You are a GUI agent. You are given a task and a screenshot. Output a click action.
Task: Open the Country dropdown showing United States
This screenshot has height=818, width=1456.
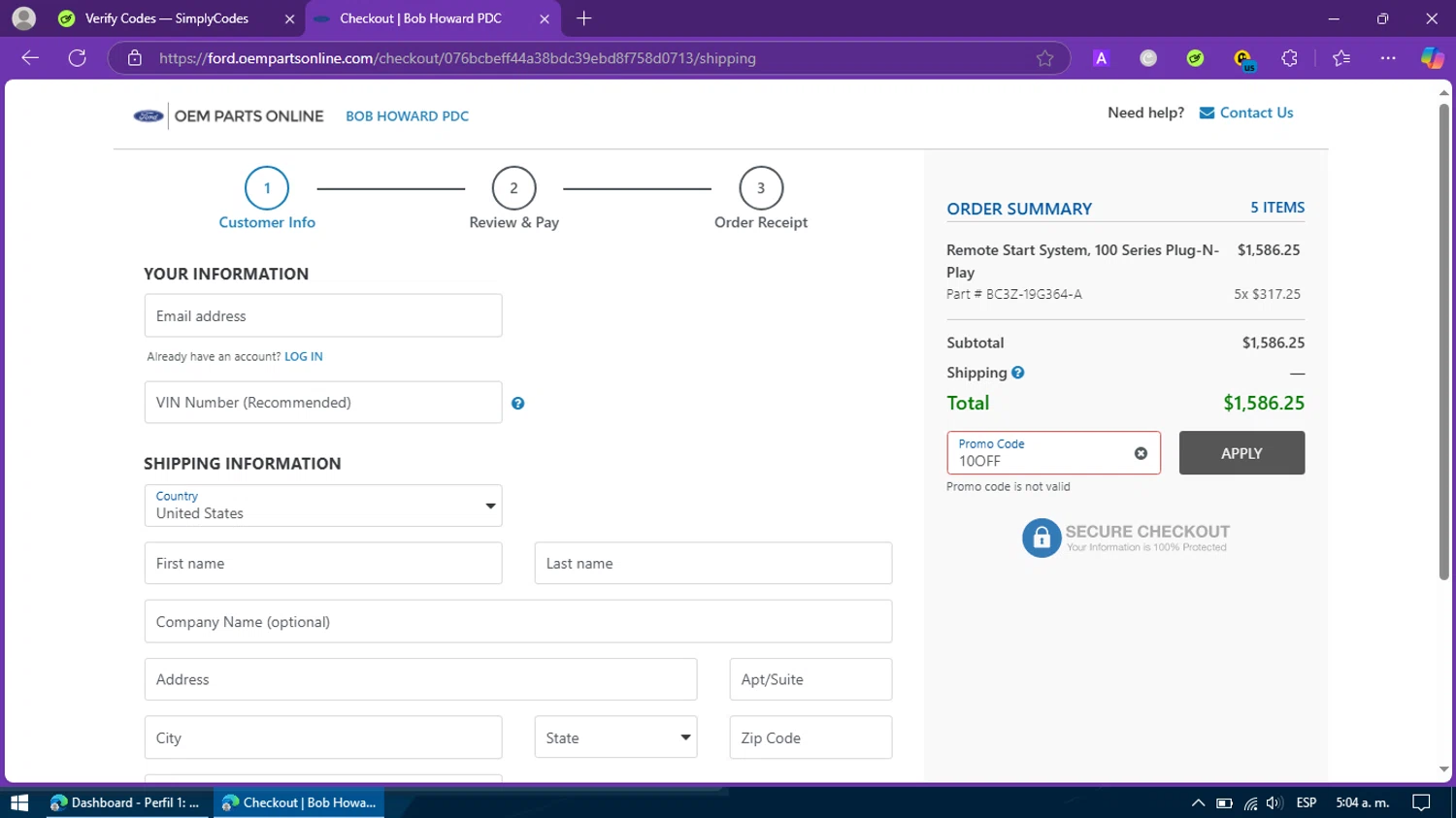(x=323, y=506)
